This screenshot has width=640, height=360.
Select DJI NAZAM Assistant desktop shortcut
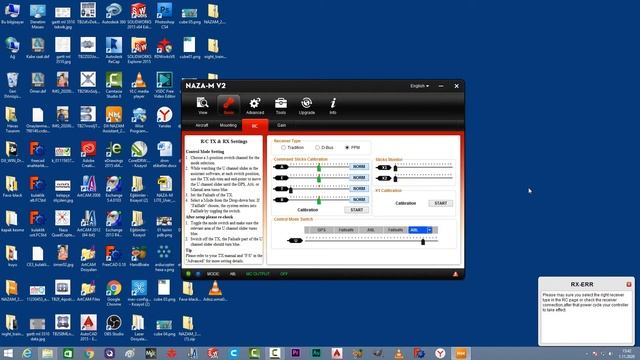tap(113, 120)
